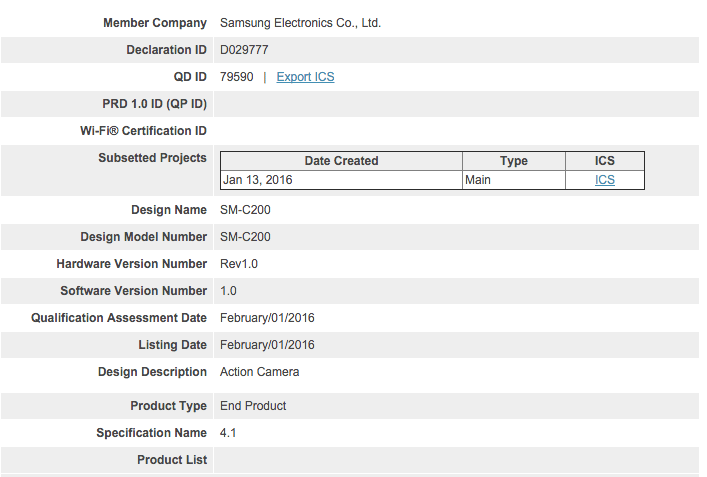
Task: Click QD ID value '79590'
Action: click(x=237, y=77)
